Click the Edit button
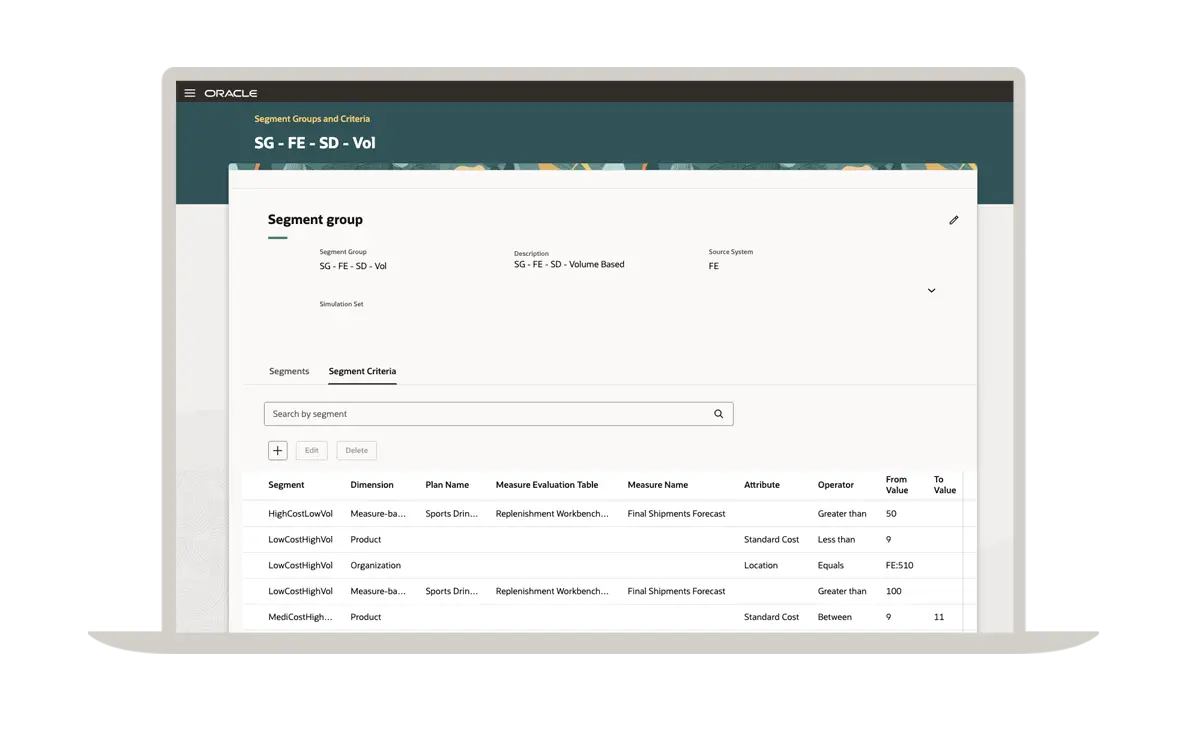 coord(311,451)
